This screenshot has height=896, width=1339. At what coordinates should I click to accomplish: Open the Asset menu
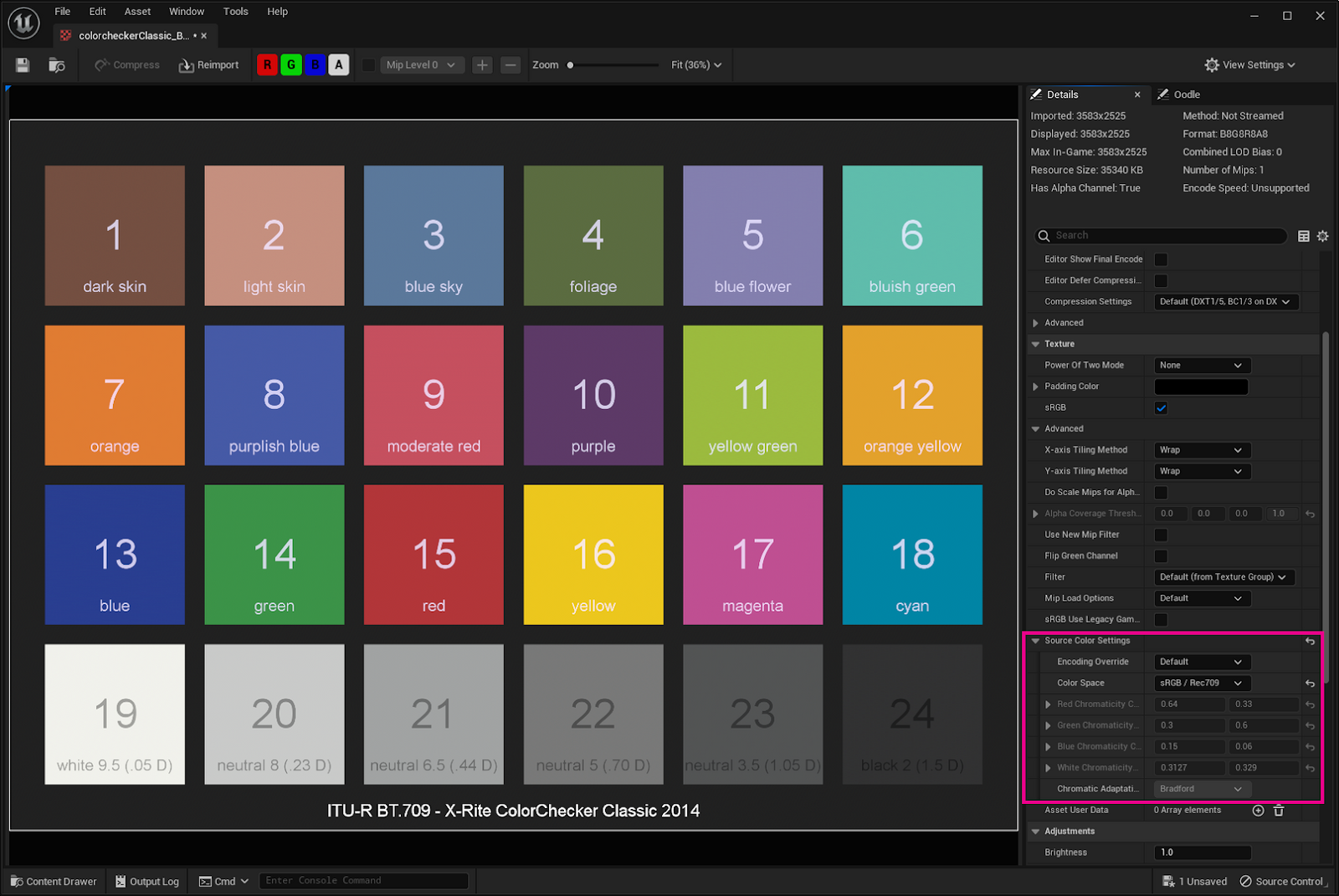tap(137, 12)
